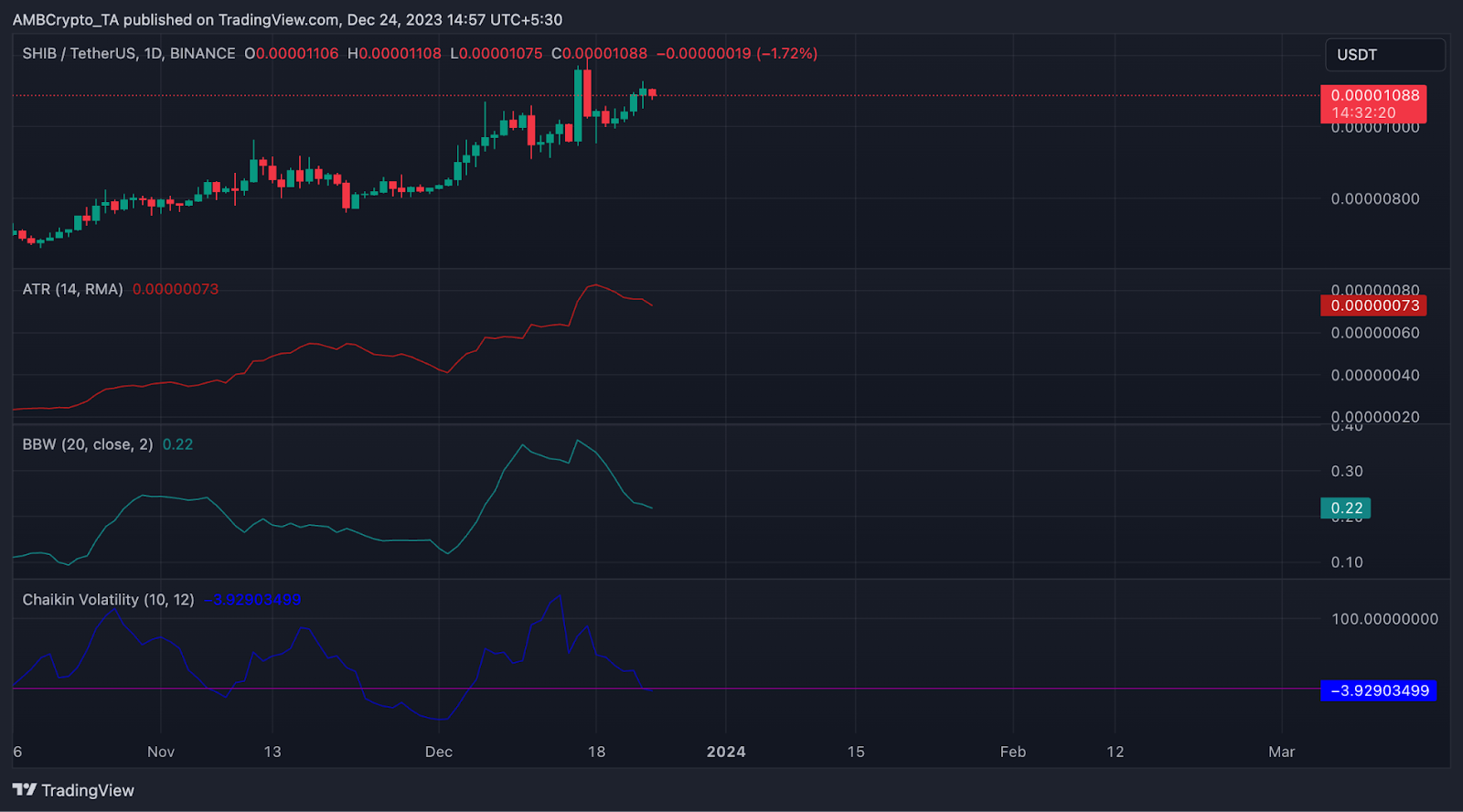Click the 100.00000000 Chaikin axis label

[x=1384, y=619]
